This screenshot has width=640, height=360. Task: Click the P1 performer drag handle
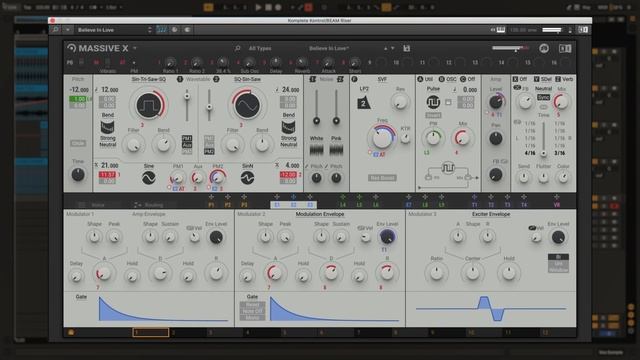coord(211,198)
